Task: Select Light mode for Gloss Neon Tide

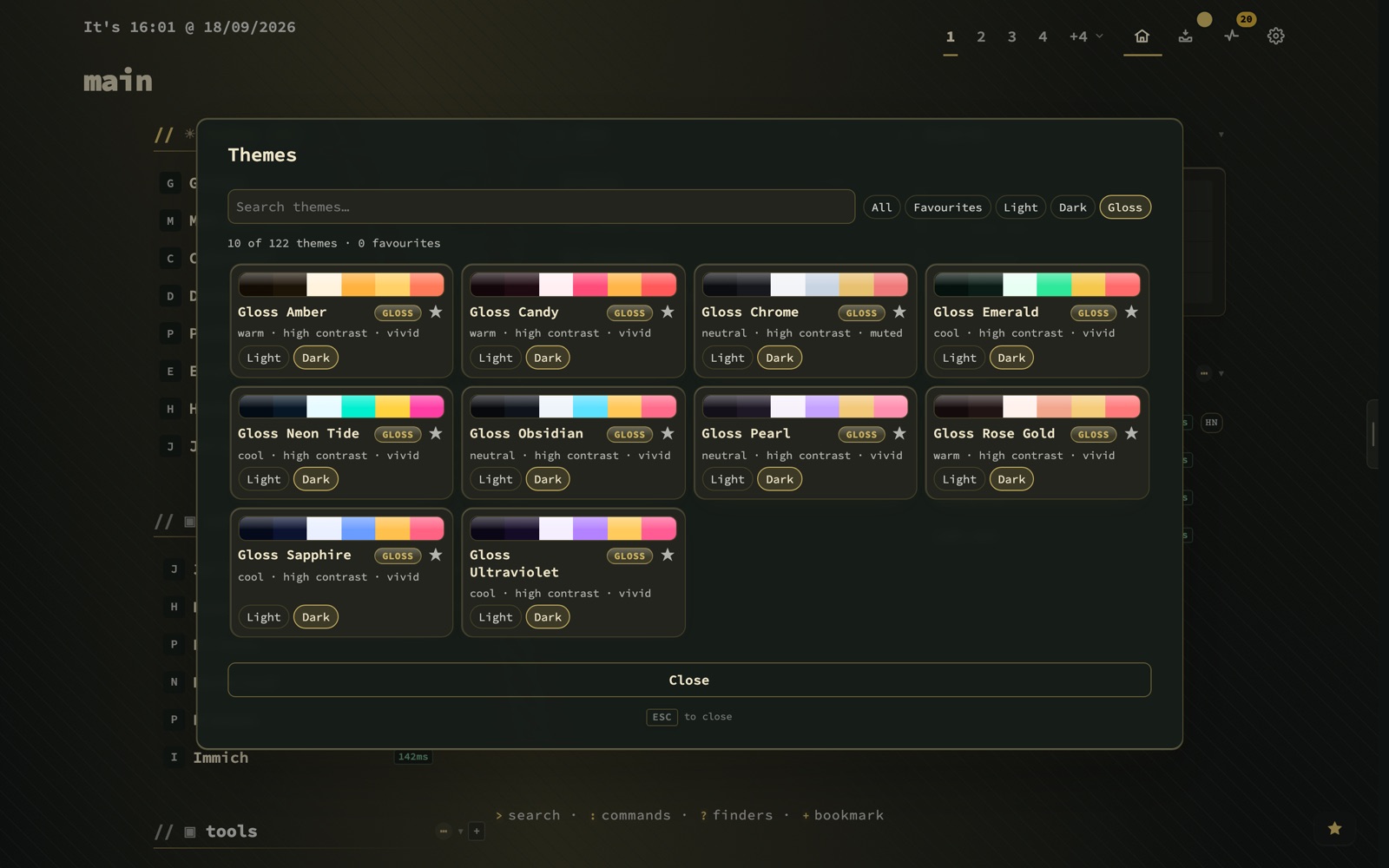Action: point(264,479)
